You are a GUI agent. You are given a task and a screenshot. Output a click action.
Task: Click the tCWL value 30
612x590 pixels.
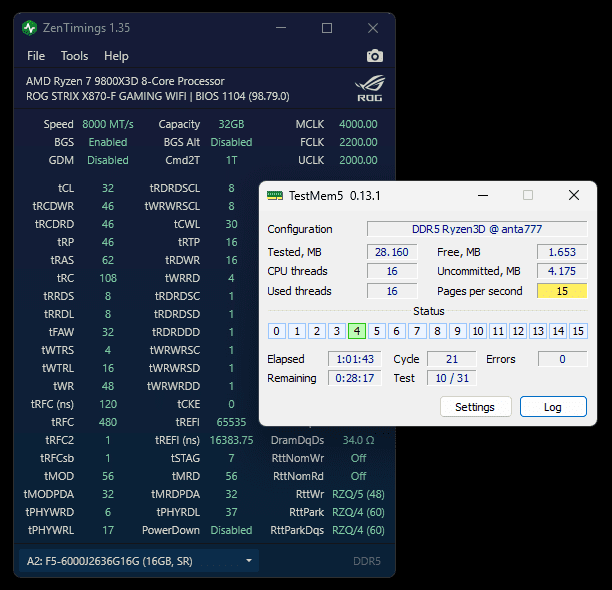(231, 224)
